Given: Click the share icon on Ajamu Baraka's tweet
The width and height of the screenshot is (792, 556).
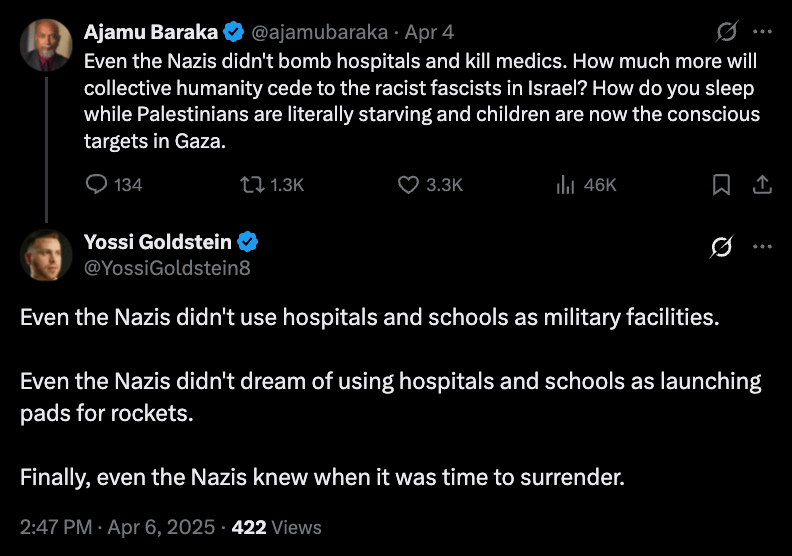Looking at the screenshot, I should click(761, 185).
